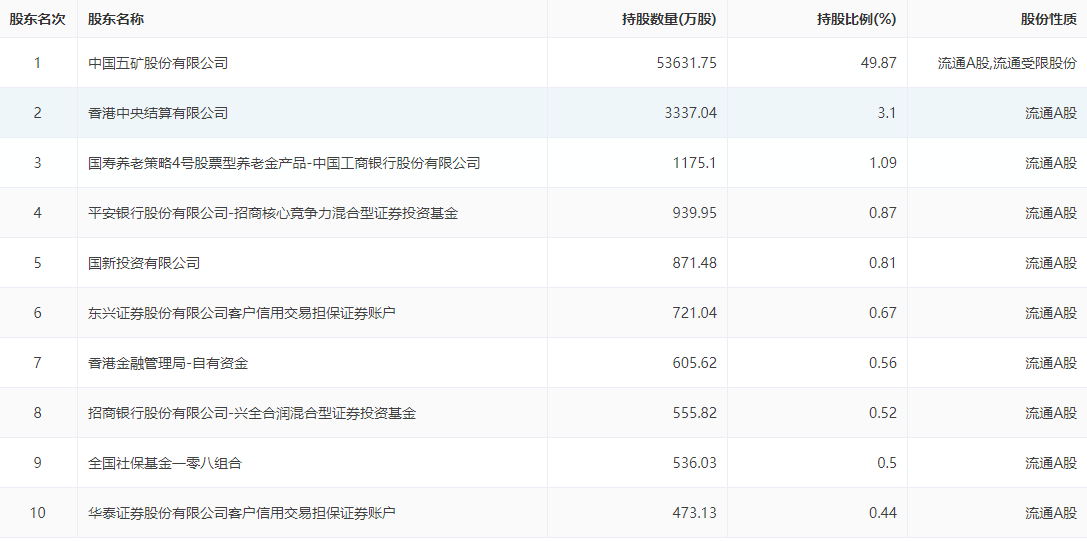Click rank number 5 cell
The width and height of the screenshot is (1087, 541).
coord(37,263)
